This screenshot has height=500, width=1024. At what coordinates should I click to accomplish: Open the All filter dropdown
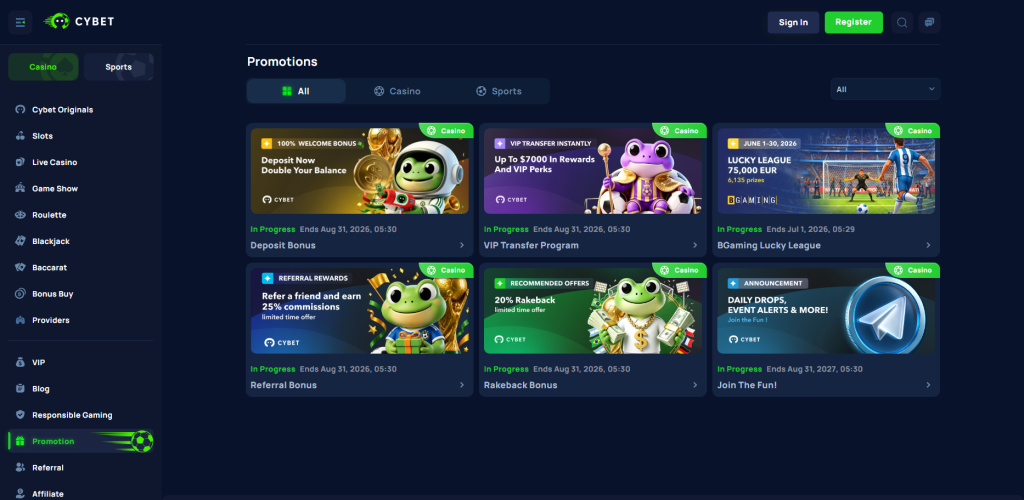tap(885, 89)
